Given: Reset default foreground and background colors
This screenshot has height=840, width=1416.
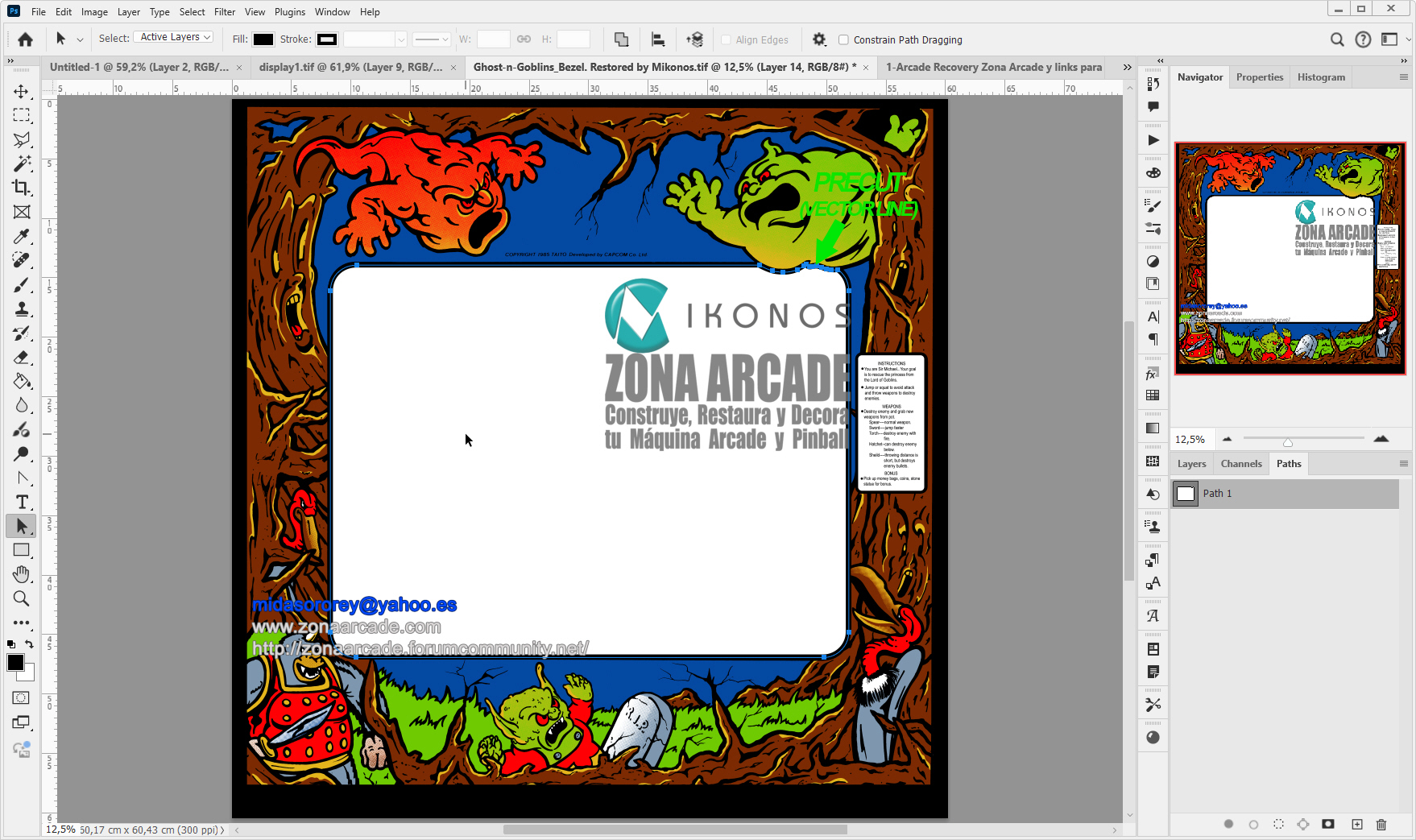Looking at the screenshot, I should (x=11, y=644).
